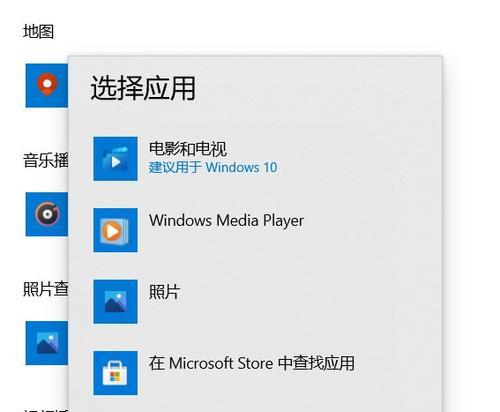Image resolution: width=500 pixels, height=412 pixels.
Task: Click empty popup area right of 选择应用 title
Action: [317, 88]
